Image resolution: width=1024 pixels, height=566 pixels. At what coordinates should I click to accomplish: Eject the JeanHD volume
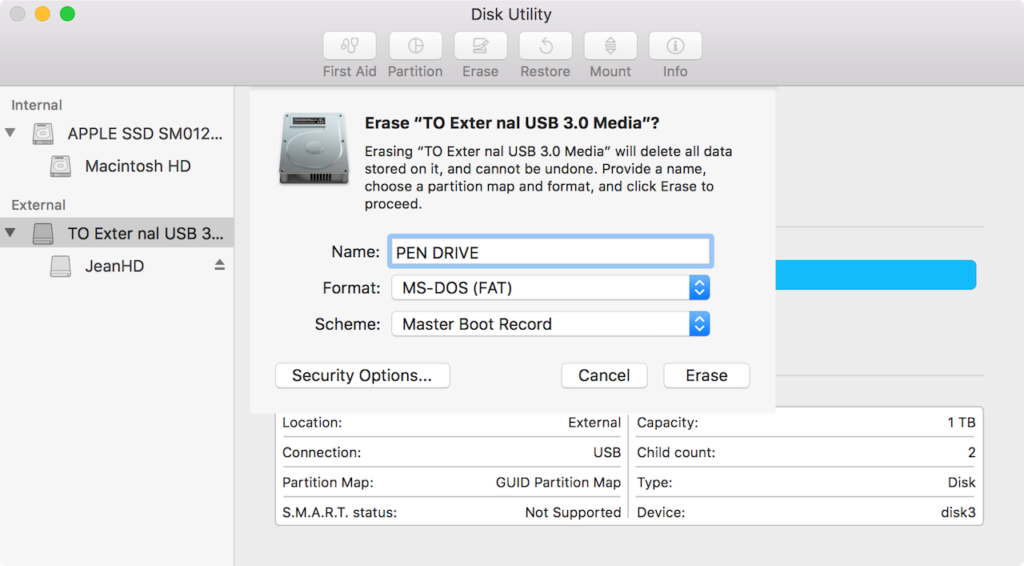point(219,264)
